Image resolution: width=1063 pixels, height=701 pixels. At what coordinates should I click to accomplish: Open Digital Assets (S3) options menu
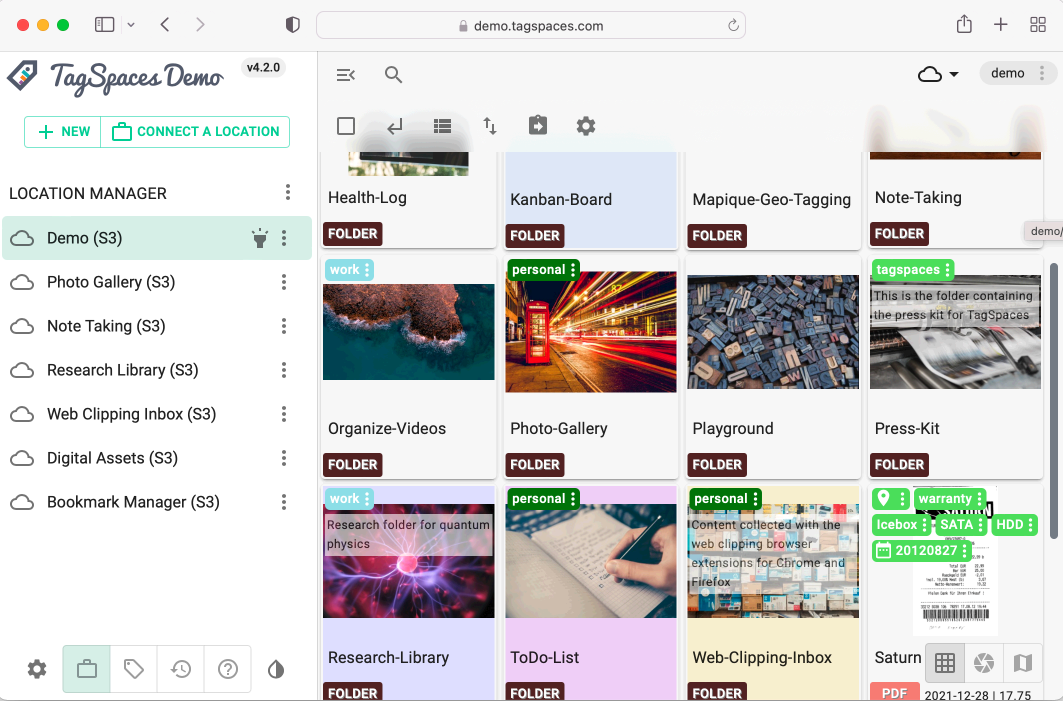click(x=284, y=458)
